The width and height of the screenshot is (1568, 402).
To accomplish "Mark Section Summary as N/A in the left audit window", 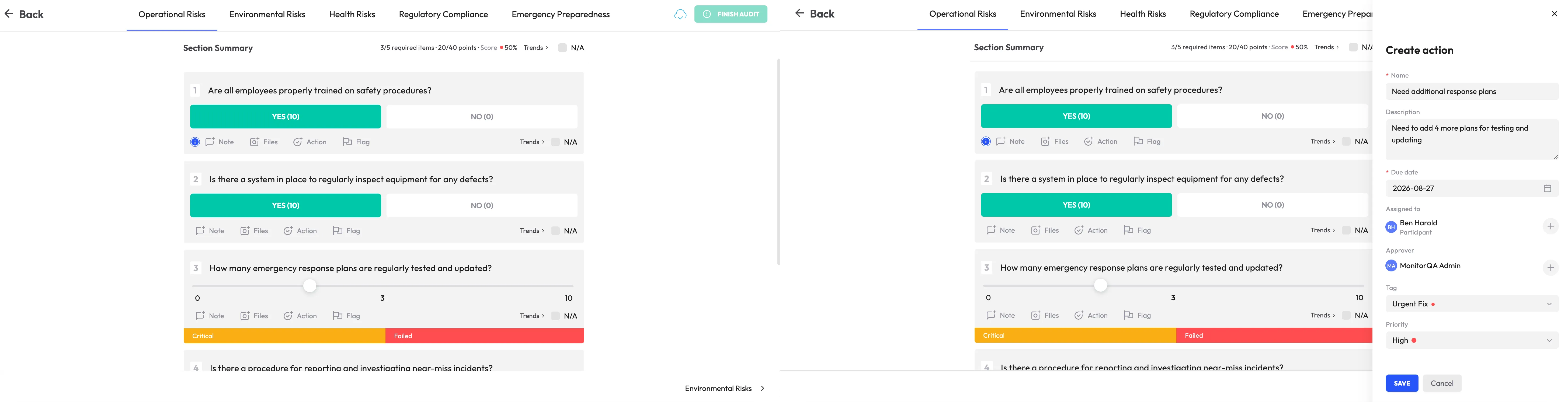I will pos(562,47).
